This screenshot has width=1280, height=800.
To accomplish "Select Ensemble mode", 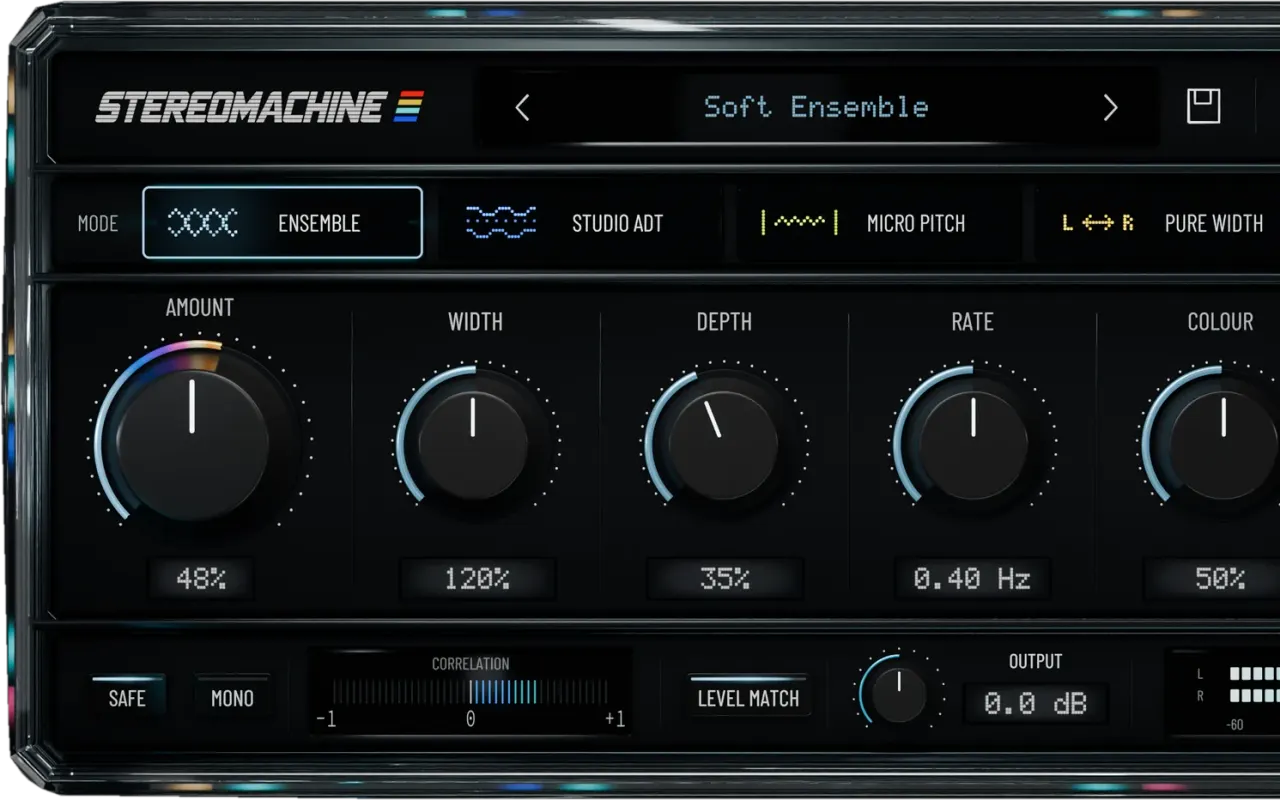I will 282,222.
